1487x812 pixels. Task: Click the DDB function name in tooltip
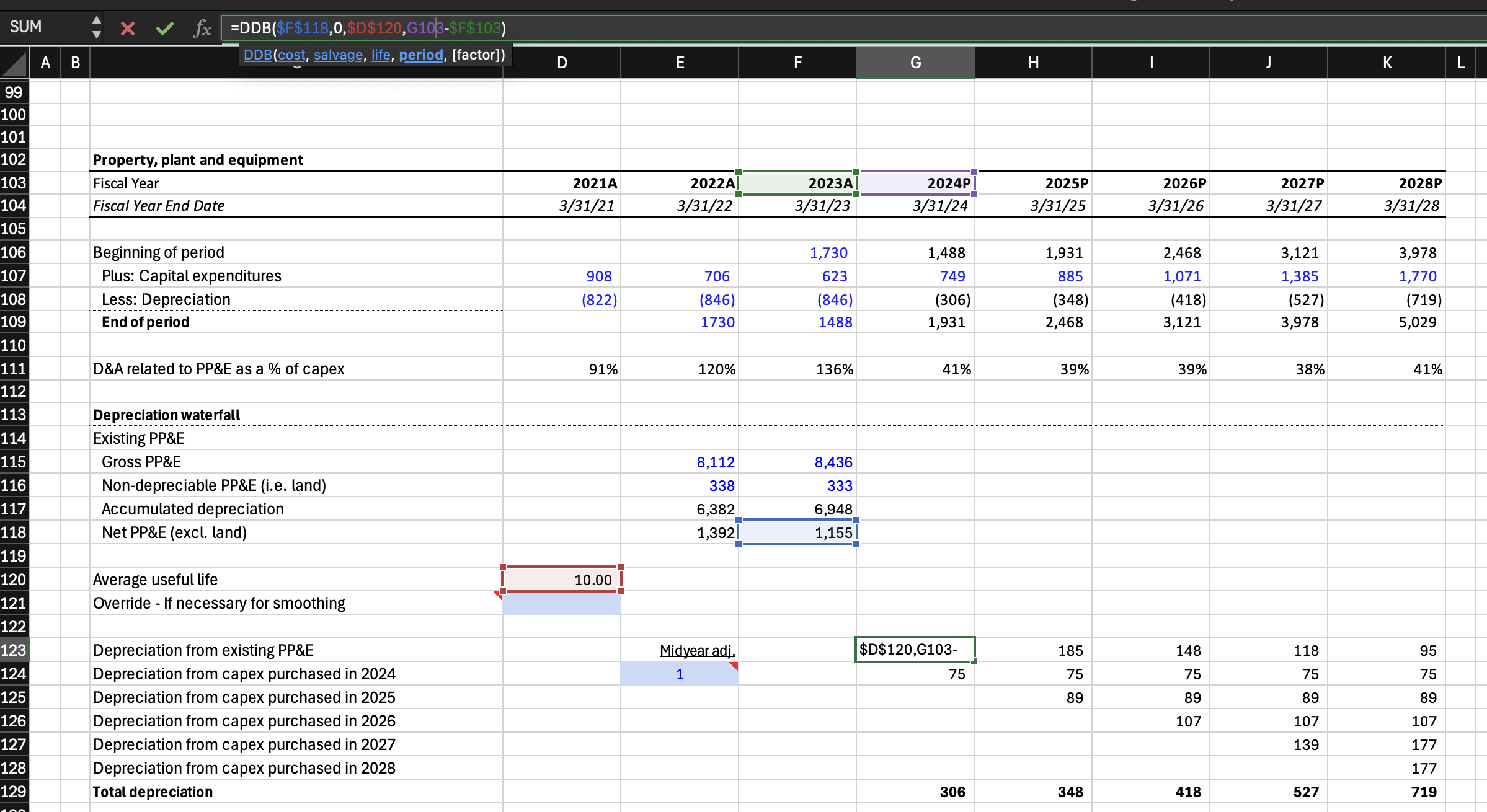pyautogui.click(x=257, y=55)
